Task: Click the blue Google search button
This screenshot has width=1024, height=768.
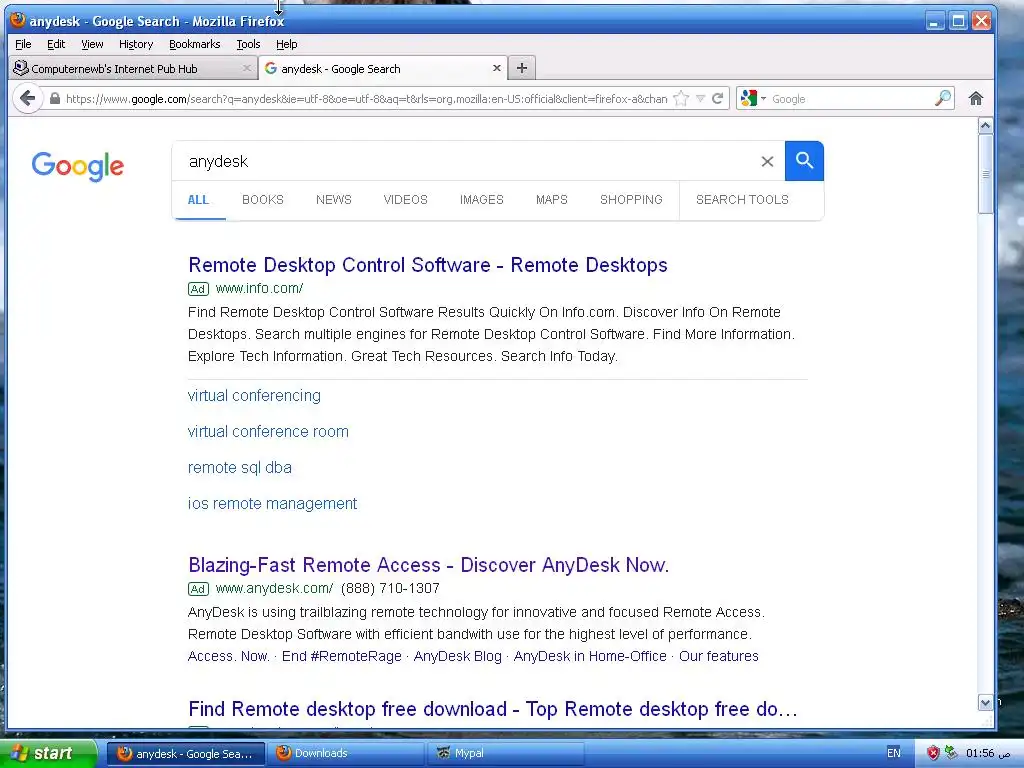Action: [x=804, y=161]
